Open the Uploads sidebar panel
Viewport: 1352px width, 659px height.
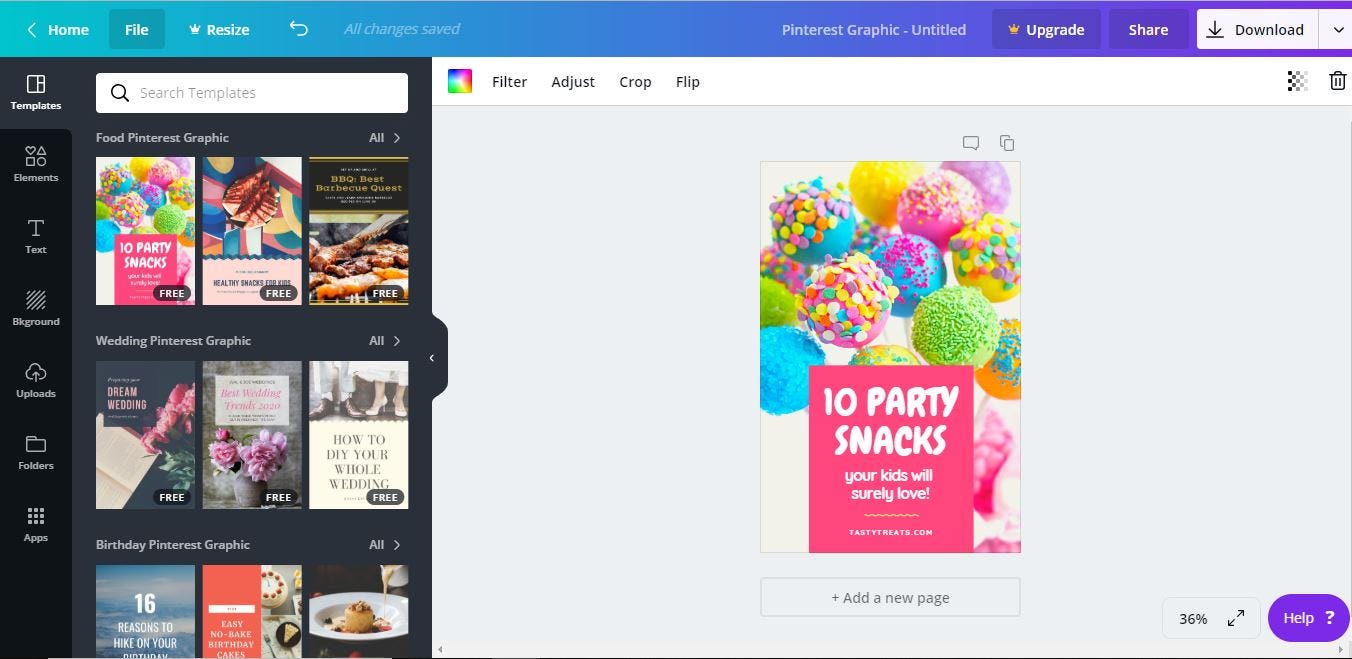[36, 380]
